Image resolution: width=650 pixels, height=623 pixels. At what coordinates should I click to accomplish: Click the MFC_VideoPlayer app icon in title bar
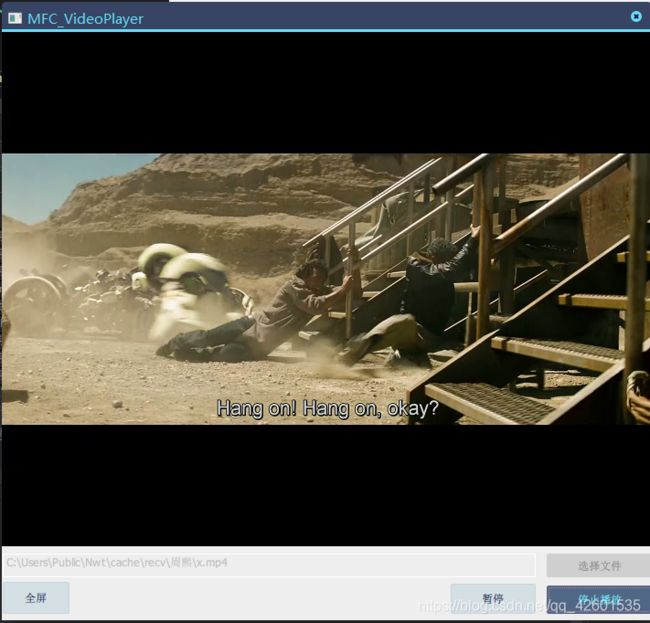click(15, 18)
